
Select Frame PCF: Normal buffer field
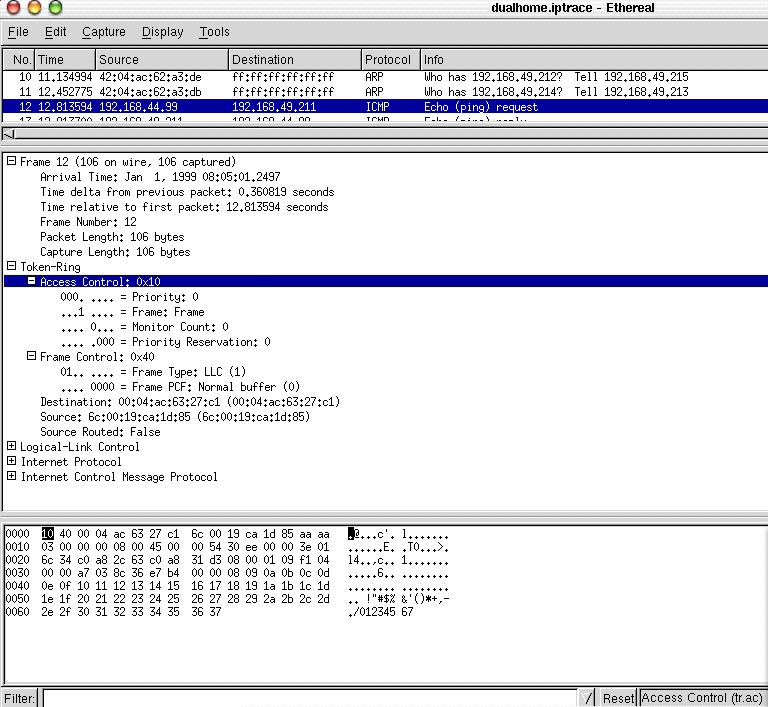180,387
